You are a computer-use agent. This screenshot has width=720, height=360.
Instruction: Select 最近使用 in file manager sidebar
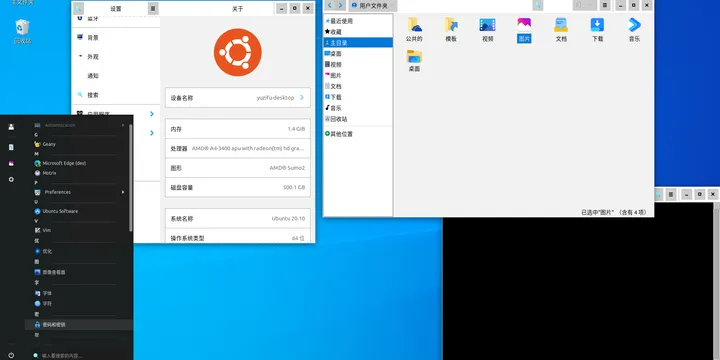358,21
